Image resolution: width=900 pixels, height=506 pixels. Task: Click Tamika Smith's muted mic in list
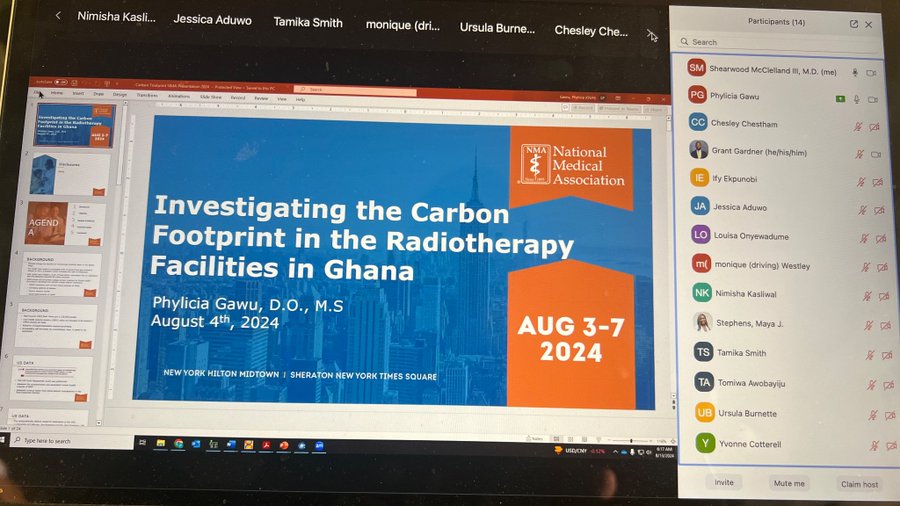point(870,355)
